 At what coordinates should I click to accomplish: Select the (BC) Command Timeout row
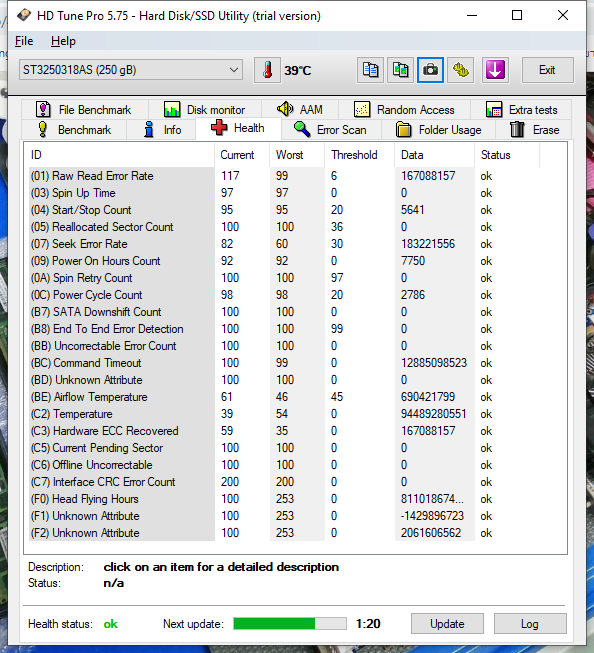[284, 363]
